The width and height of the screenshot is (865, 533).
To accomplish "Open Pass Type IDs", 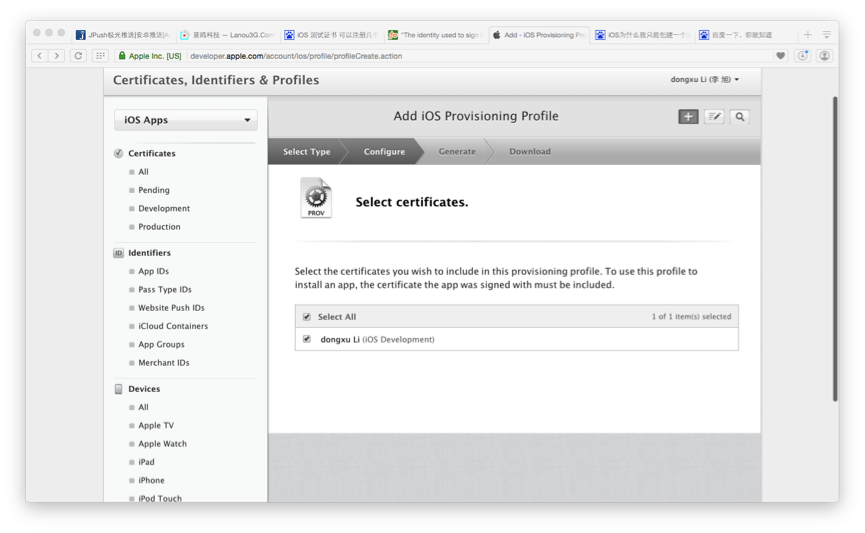I will [165, 289].
